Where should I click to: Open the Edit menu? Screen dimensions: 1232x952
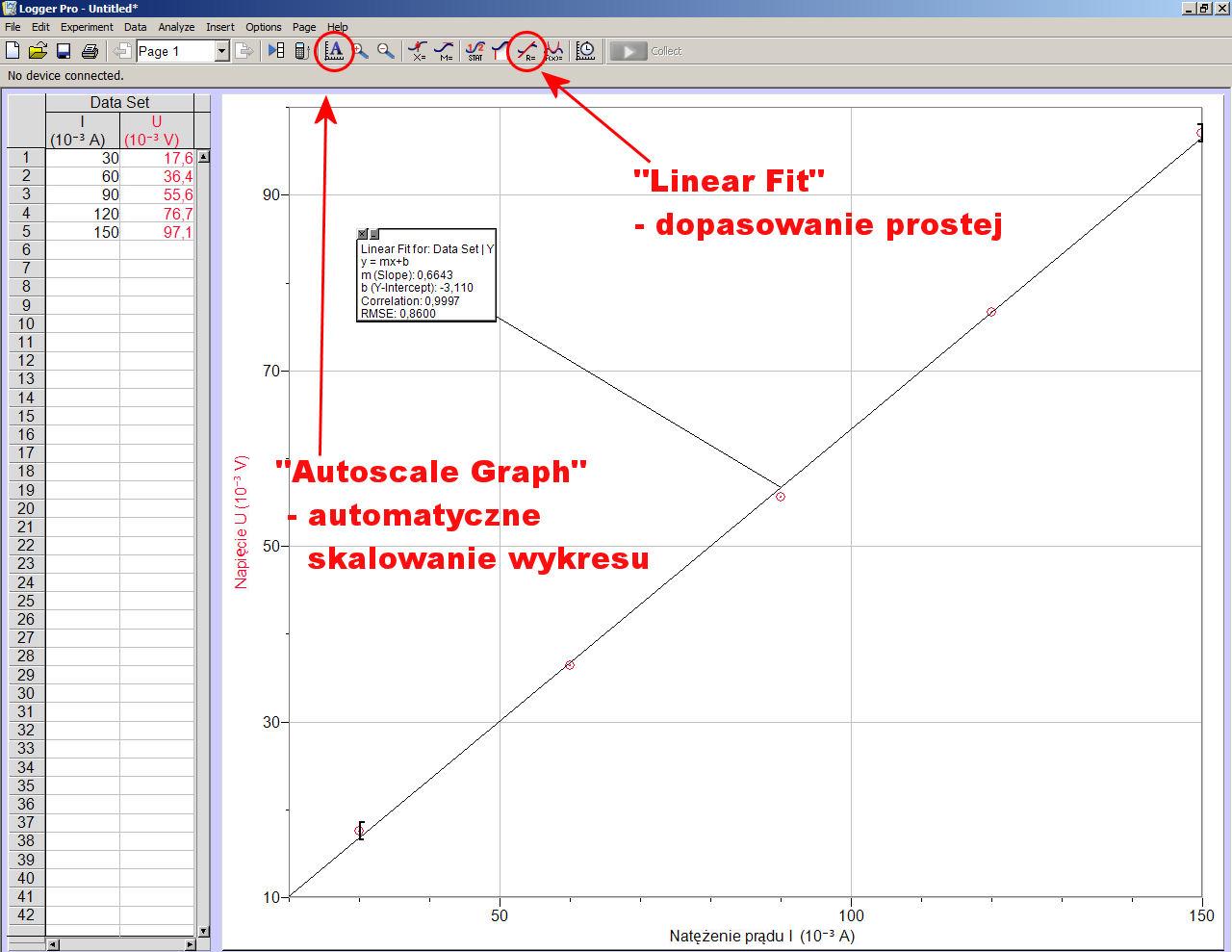40,27
